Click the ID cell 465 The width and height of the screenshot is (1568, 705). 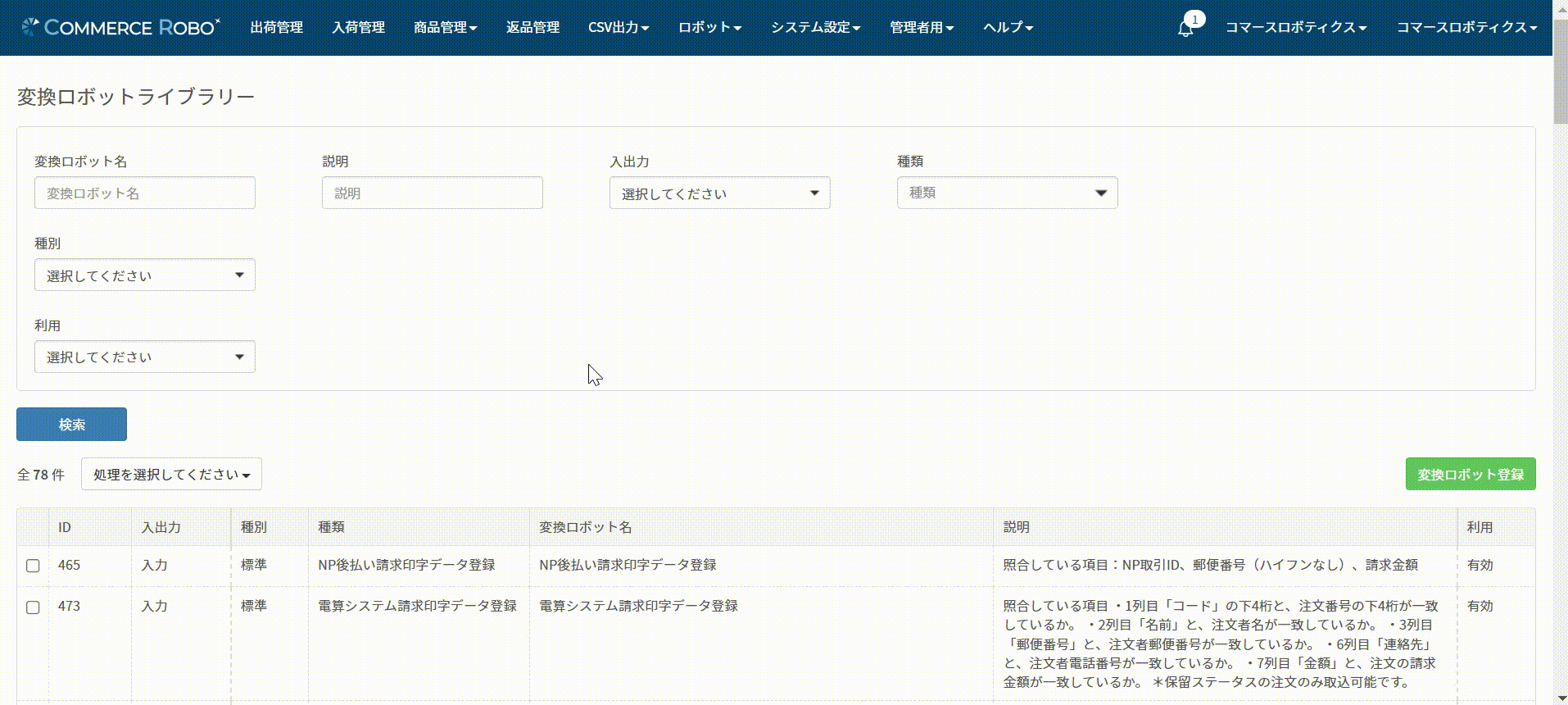(69, 565)
